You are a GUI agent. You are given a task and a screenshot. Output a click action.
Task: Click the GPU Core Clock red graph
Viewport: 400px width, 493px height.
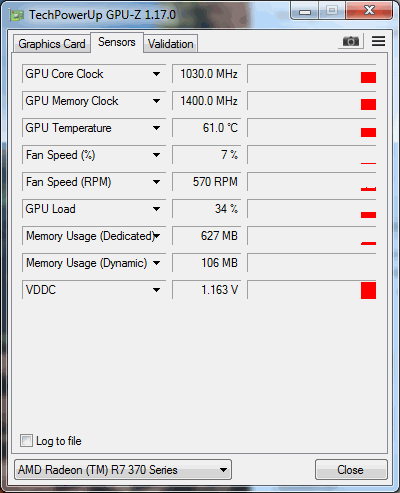point(312,74)
